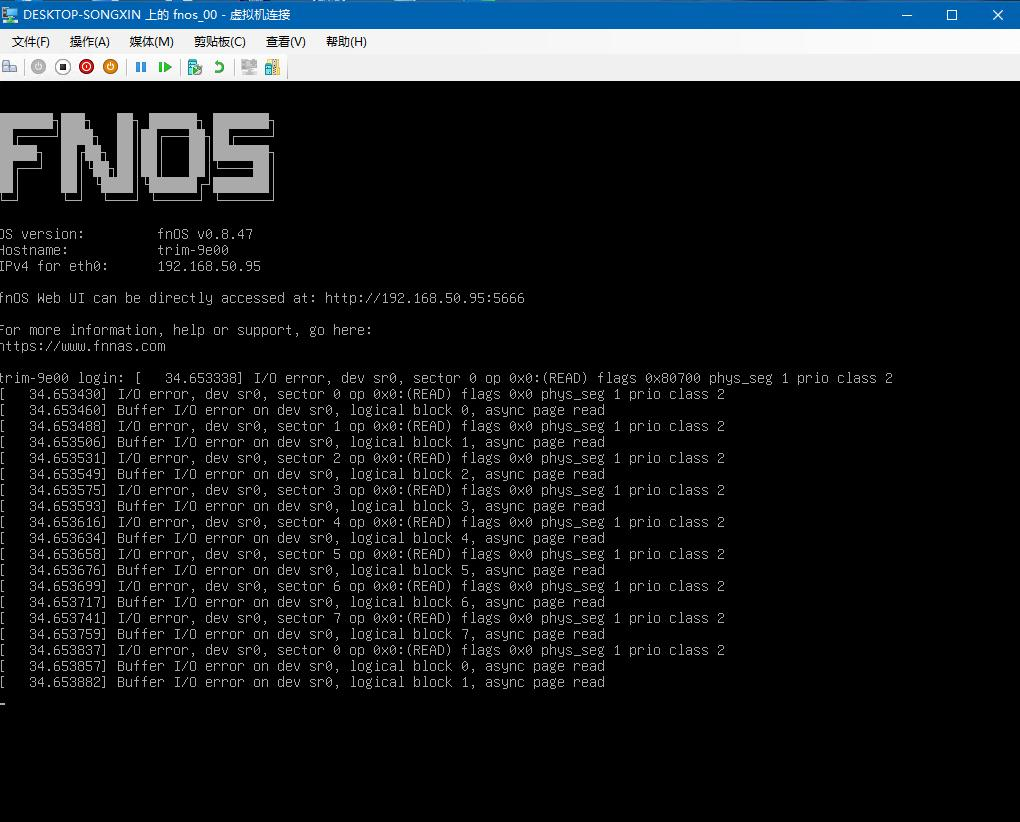Open the 查看(V) menu

tap(286, 42)
